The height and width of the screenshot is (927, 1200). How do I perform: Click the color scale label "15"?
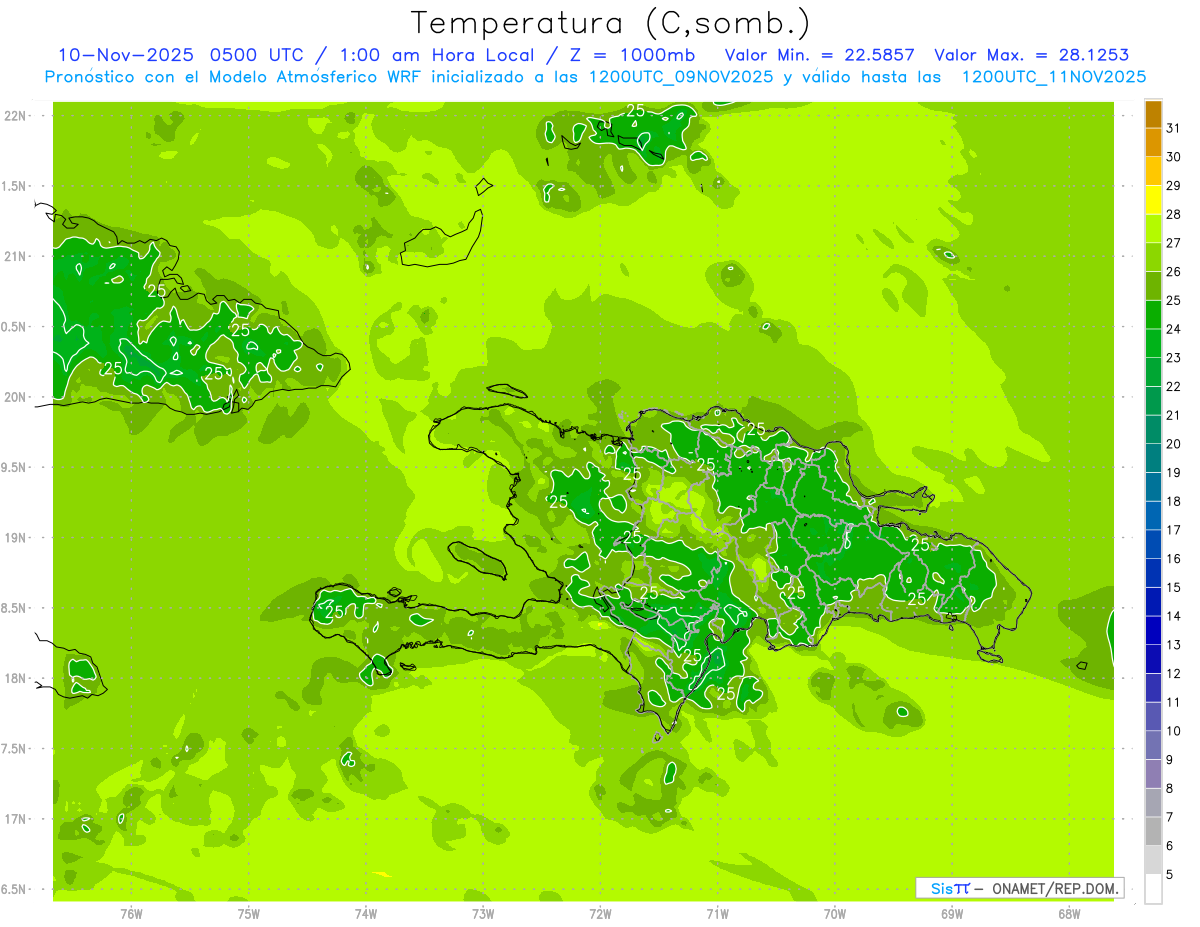point(1174,588)
